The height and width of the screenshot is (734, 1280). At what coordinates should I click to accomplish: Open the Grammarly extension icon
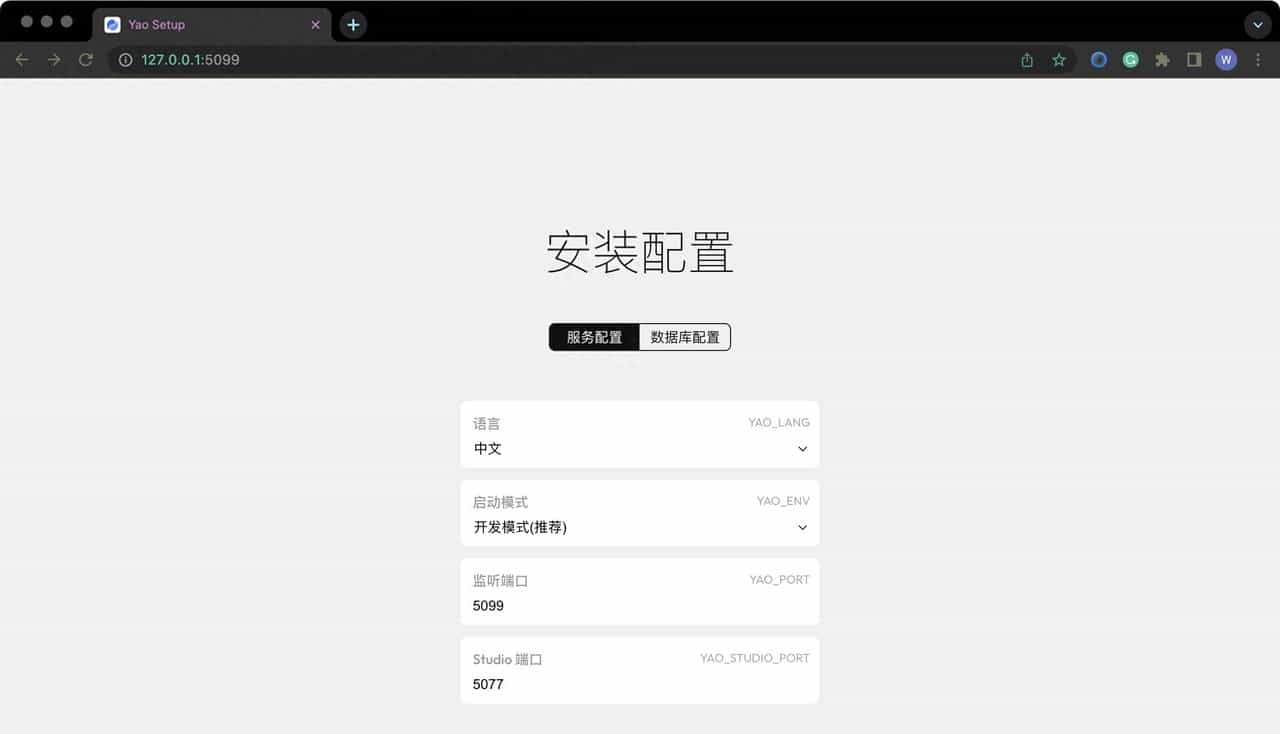point(1131,60)
